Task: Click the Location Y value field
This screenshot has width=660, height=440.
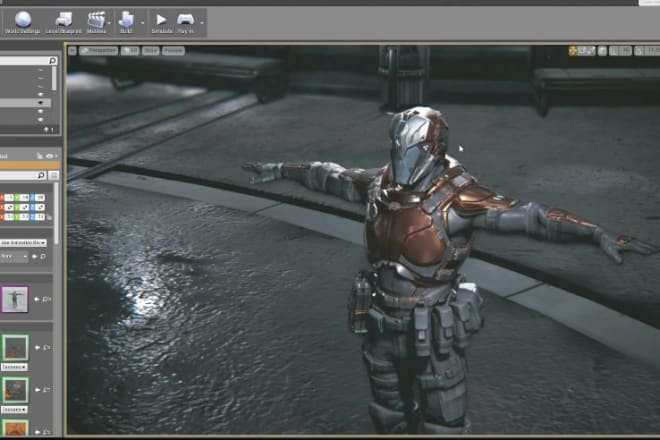Action: [x=24, y=198]
